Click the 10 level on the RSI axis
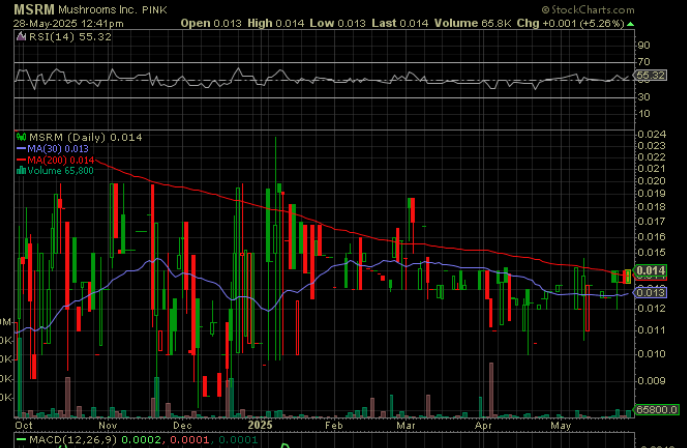Screen dimensions: 687x448 (x=644, y=114)
